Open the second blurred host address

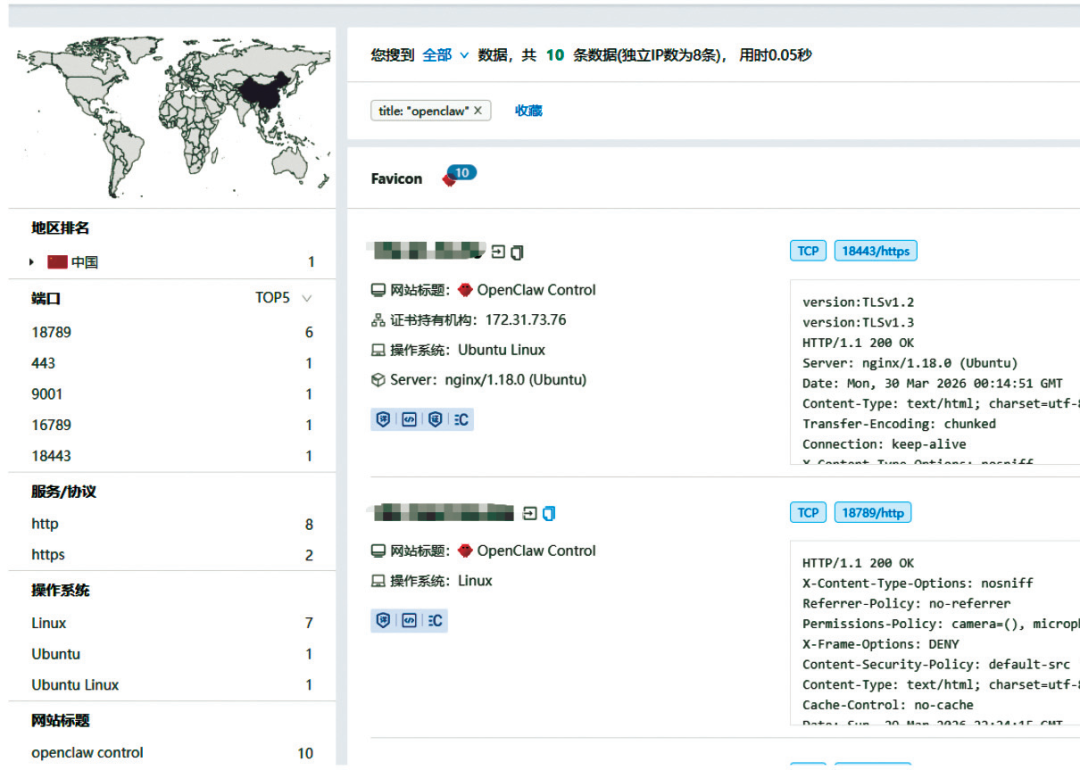tap(441, 512)
